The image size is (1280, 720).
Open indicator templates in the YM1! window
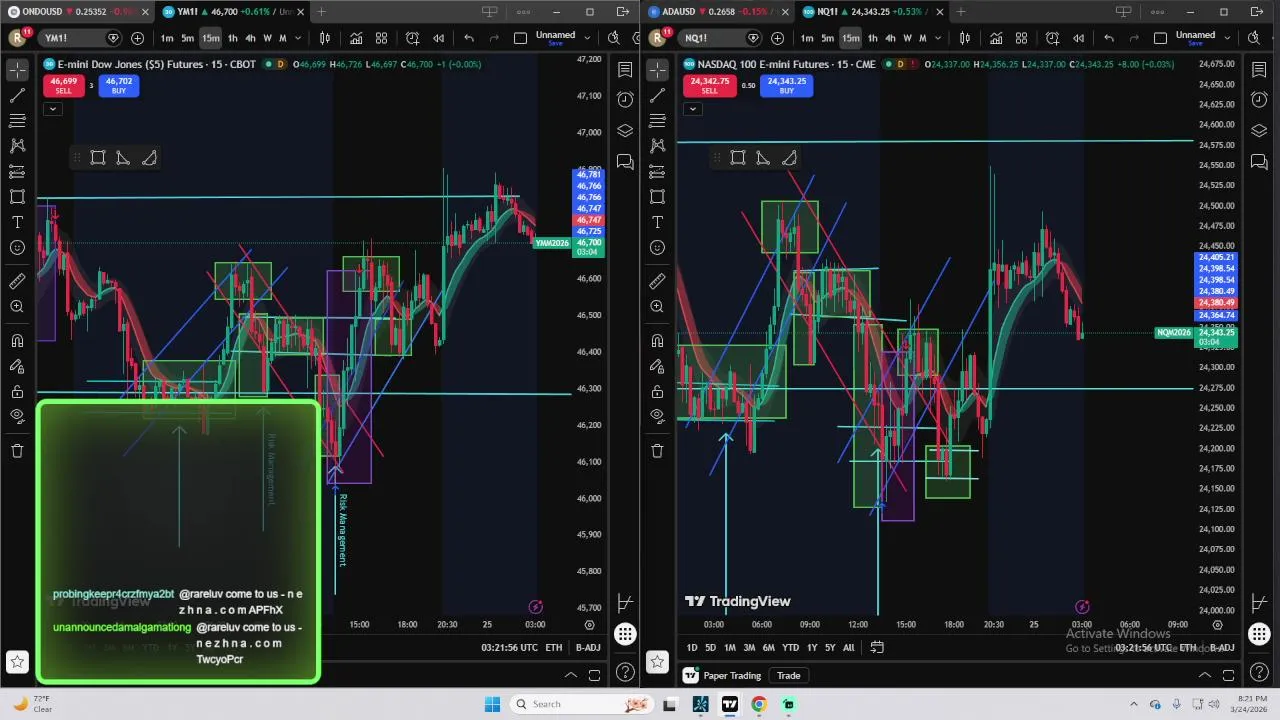[x=381, y=38]
